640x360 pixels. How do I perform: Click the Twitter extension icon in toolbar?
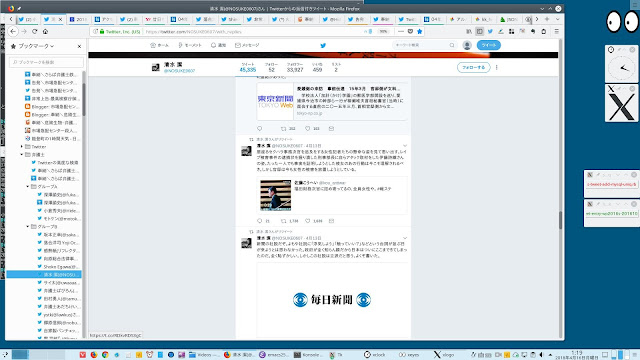(490, 31)
